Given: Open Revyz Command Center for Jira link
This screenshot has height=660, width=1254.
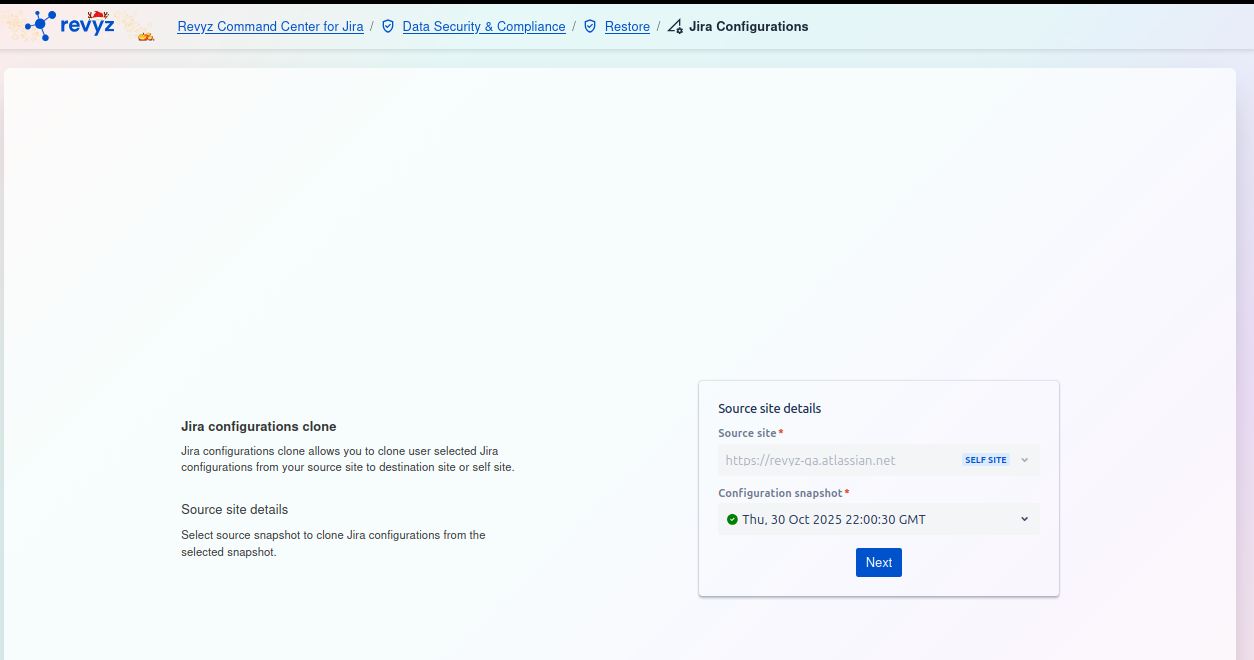Looking at the screenshot, I should pos(270,27).
